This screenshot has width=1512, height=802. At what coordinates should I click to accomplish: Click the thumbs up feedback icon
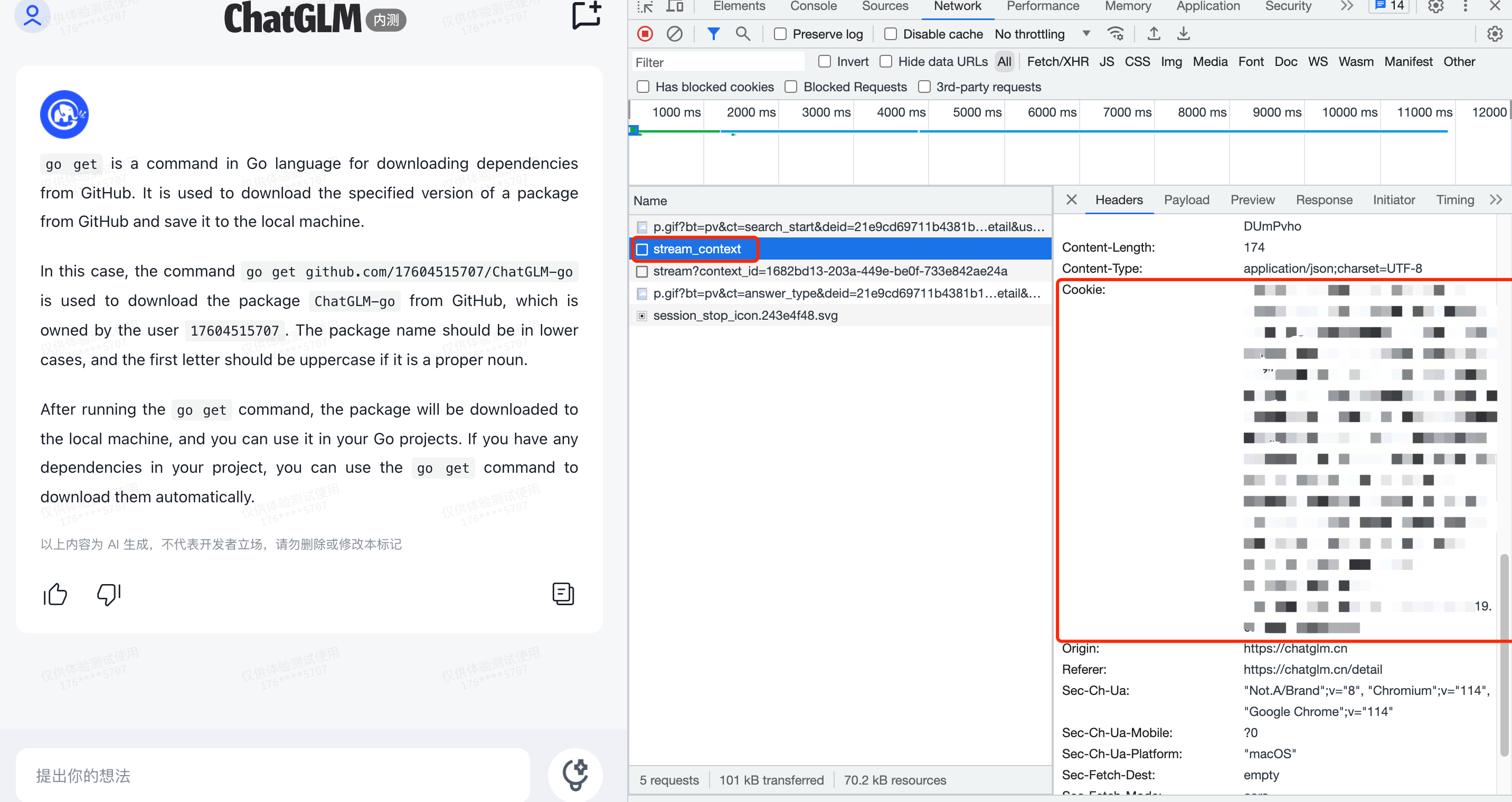(x=55, y=594)
